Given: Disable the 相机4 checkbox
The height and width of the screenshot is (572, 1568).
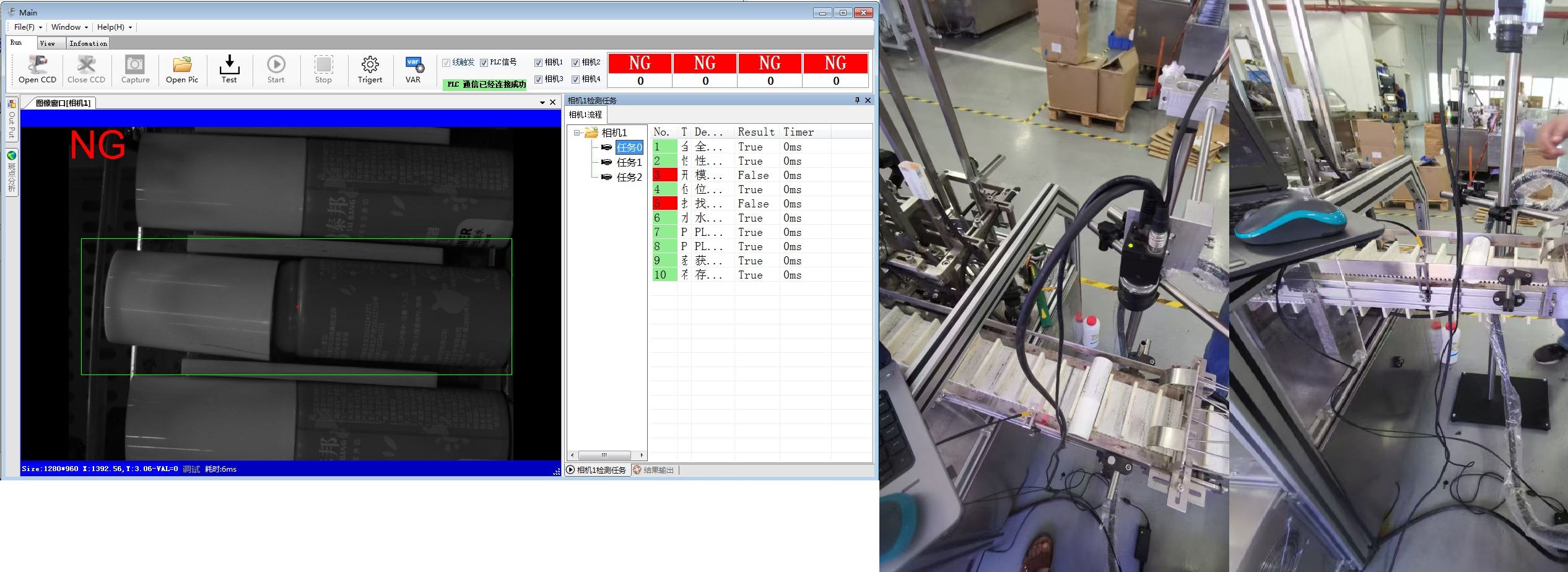Looking at the screenshot, I should pos(575,79).
